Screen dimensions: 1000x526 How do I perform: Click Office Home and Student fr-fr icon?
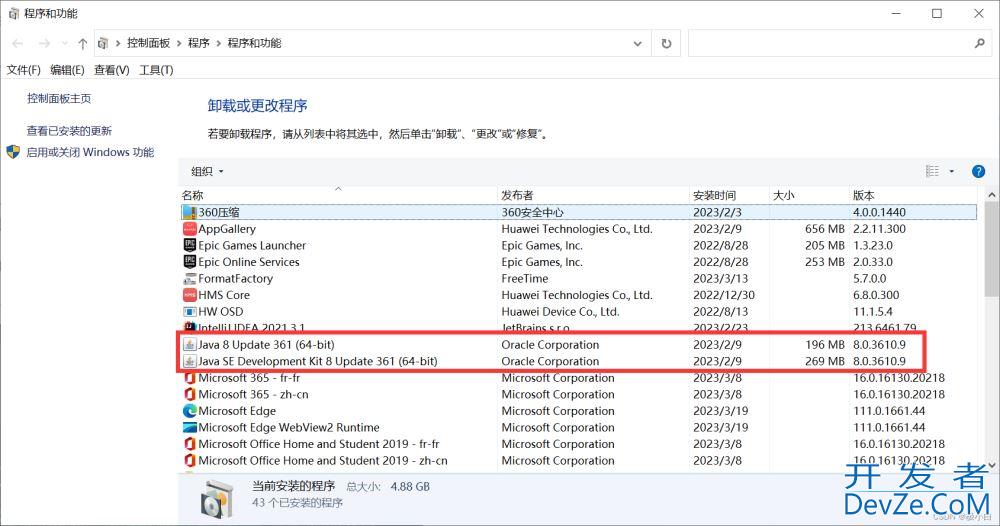(189, 444)
